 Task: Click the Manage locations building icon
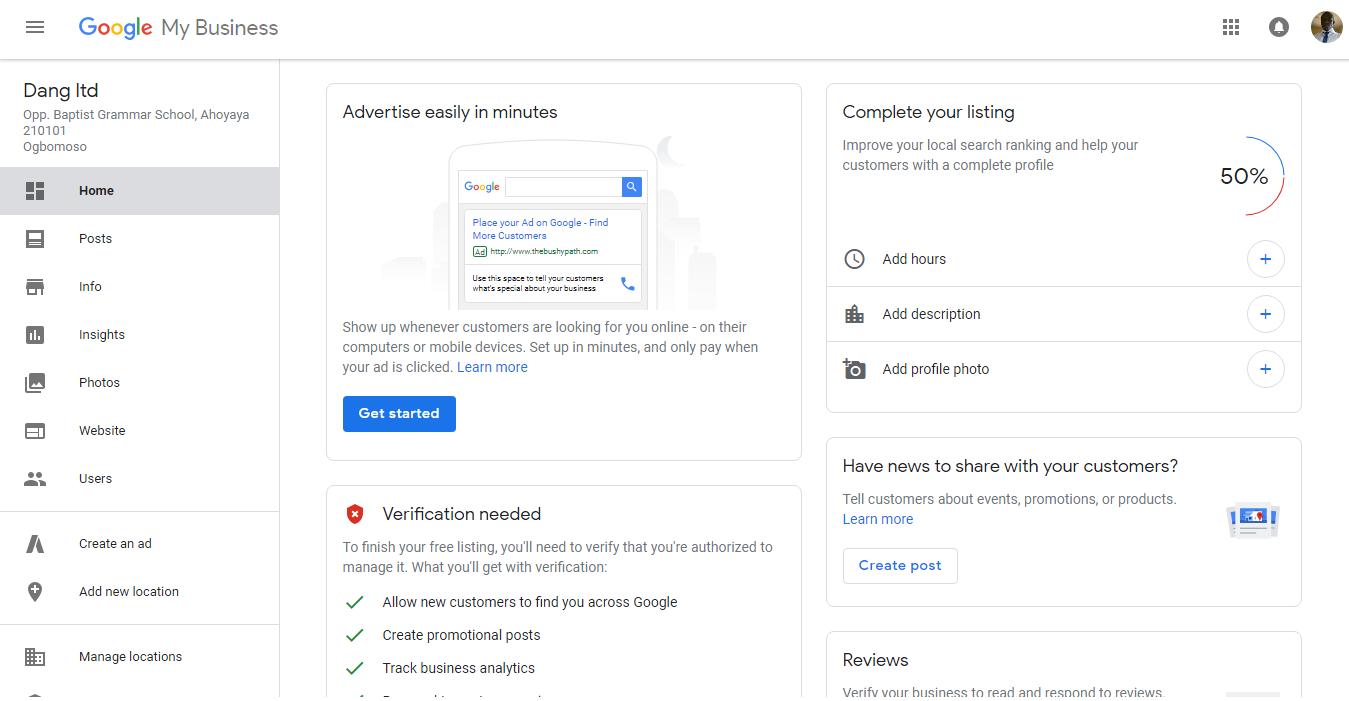point(35,657)
